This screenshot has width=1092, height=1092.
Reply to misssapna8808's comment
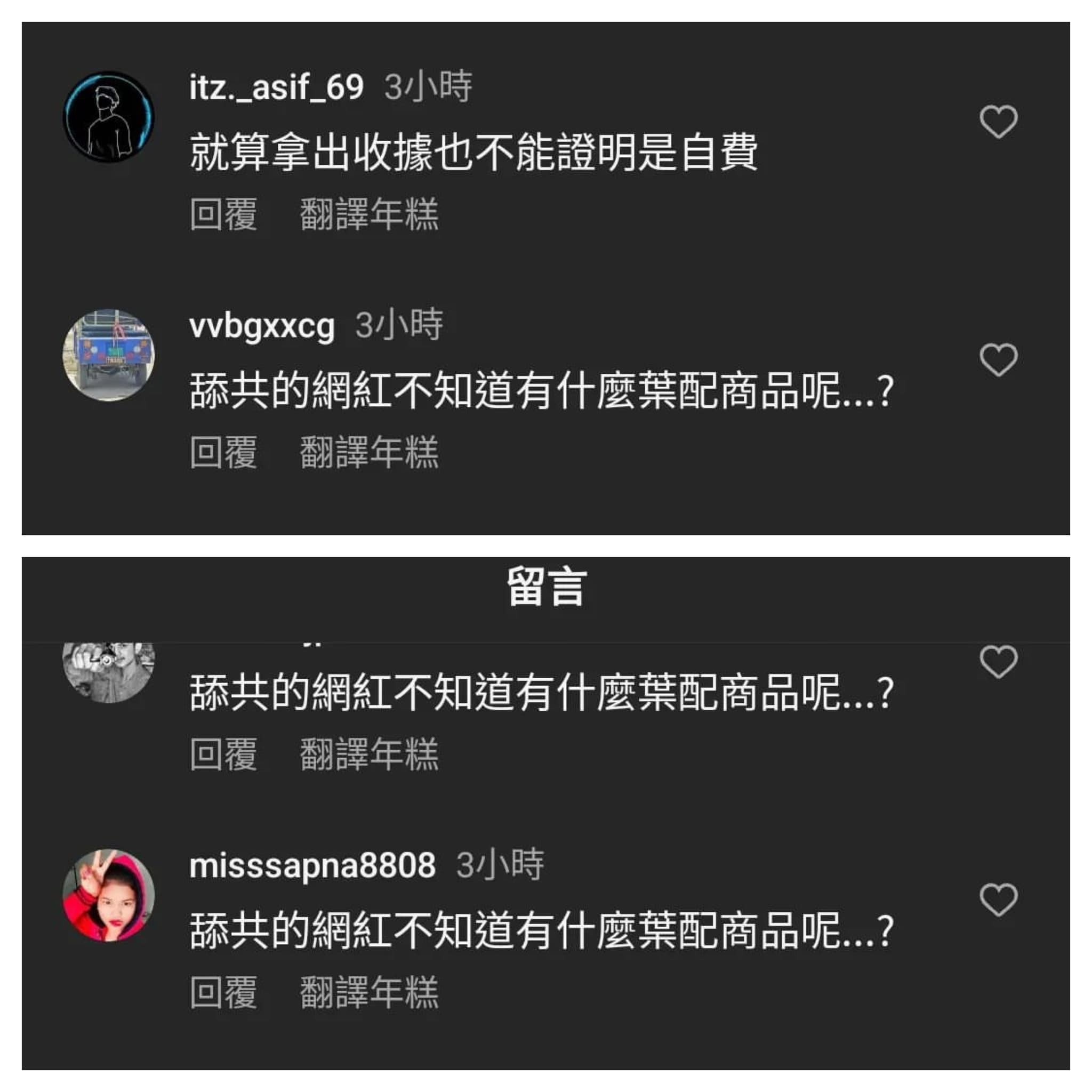(224, 992)
